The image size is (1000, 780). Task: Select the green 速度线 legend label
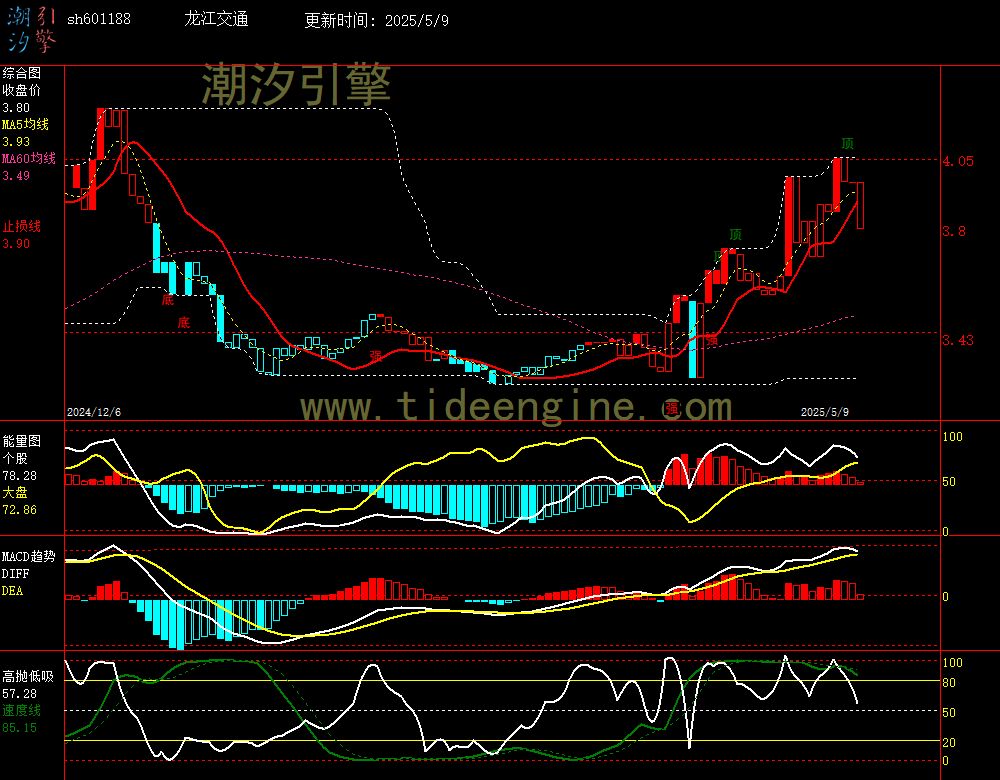(x=21, y=710)
